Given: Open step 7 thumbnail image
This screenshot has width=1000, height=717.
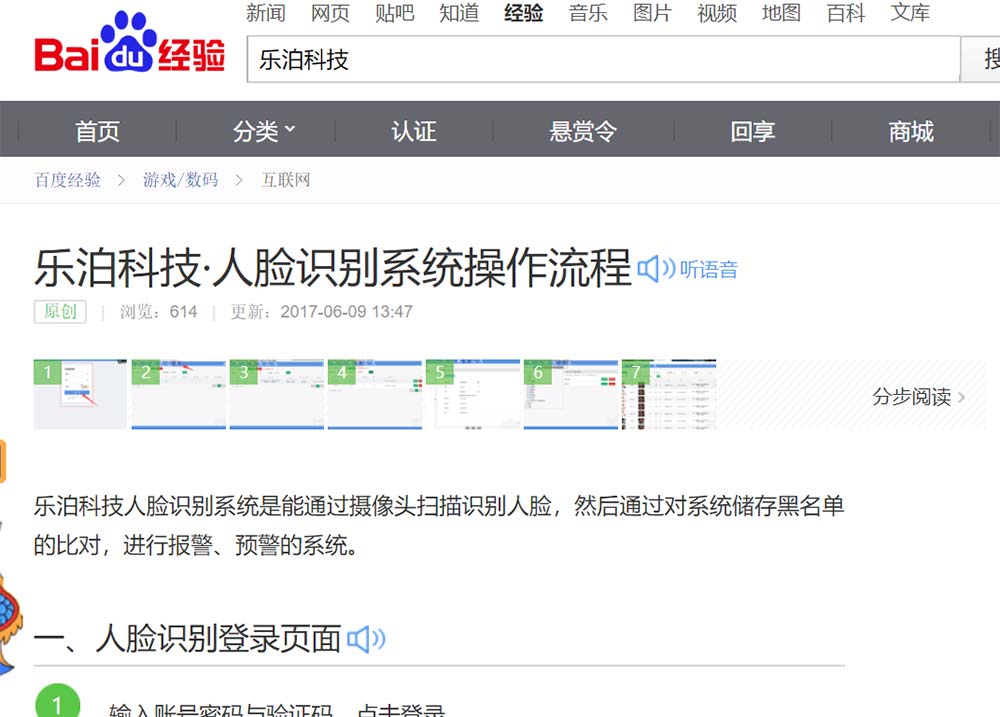Looking at the screenshot, I should pos(668,394).
